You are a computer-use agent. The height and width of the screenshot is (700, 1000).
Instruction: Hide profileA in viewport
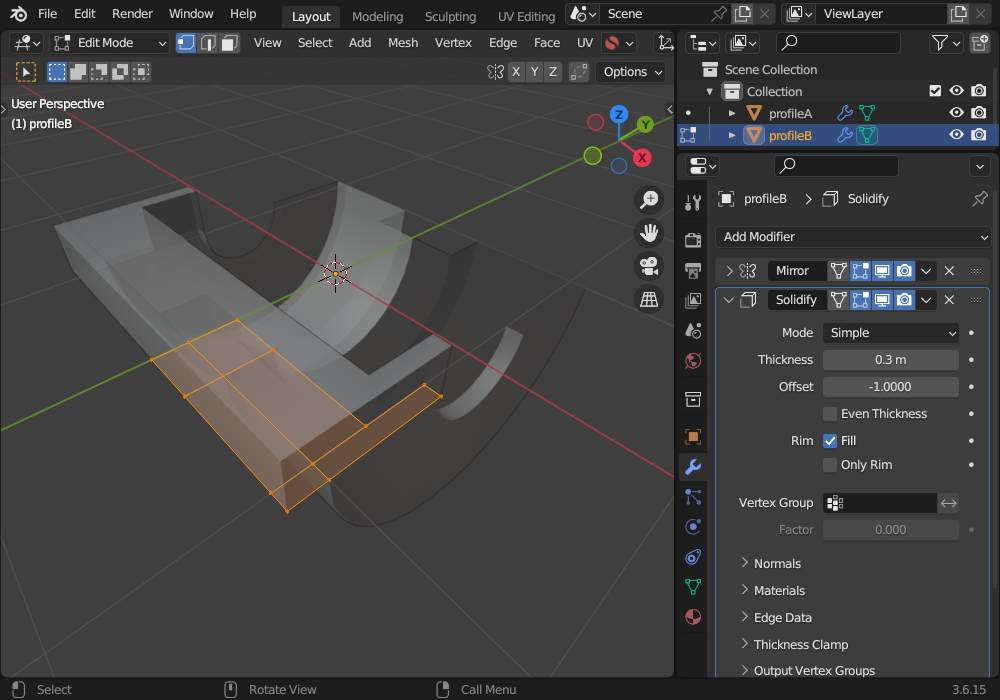tap(956, 113)
